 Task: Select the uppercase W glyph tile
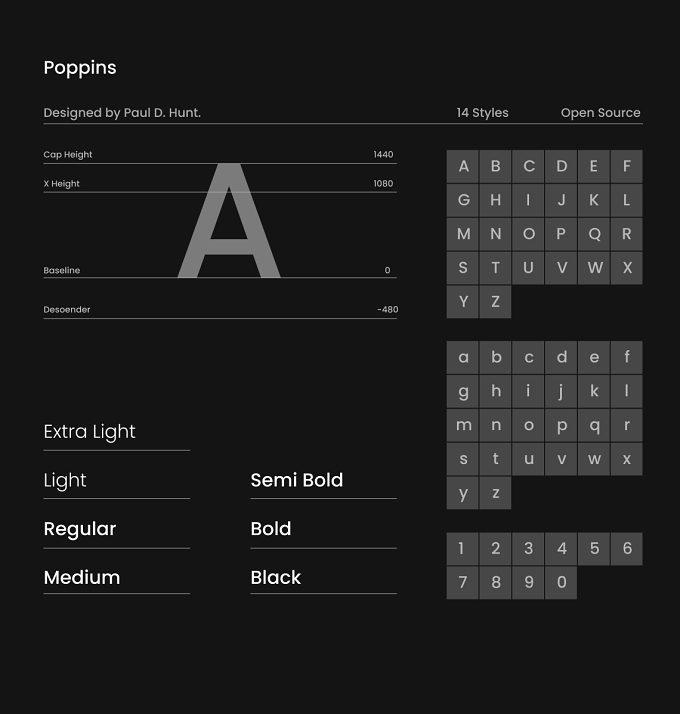click(594, 268)
